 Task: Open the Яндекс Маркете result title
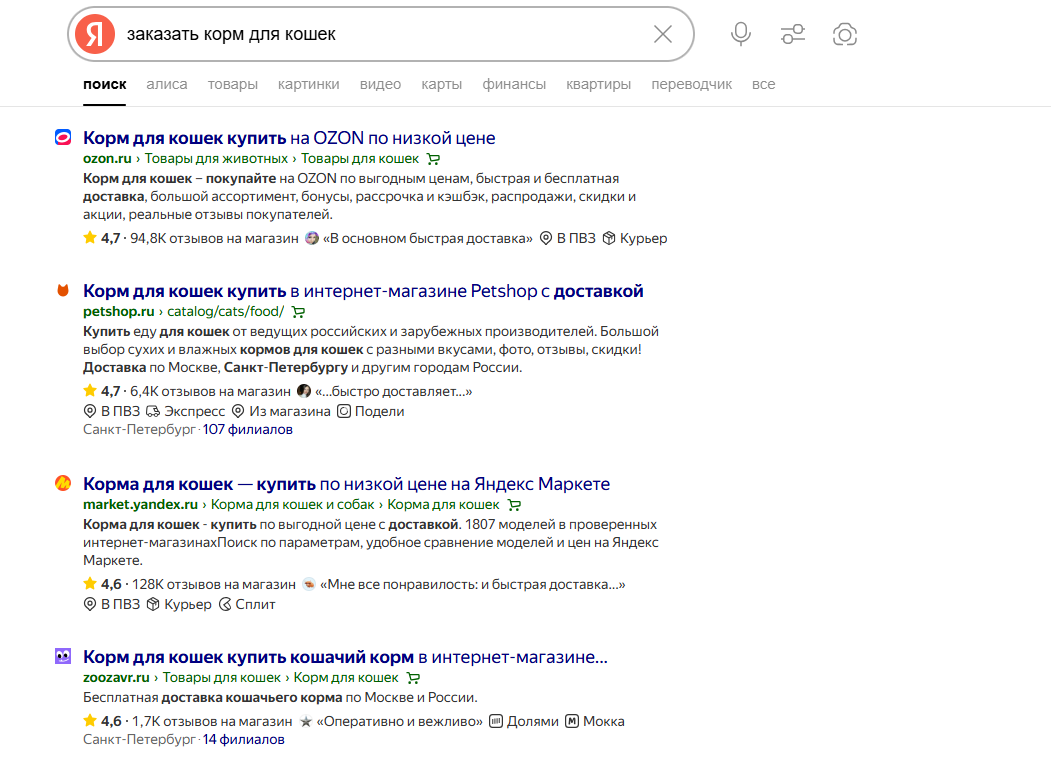pyautogui.click(x=347, y=484)
